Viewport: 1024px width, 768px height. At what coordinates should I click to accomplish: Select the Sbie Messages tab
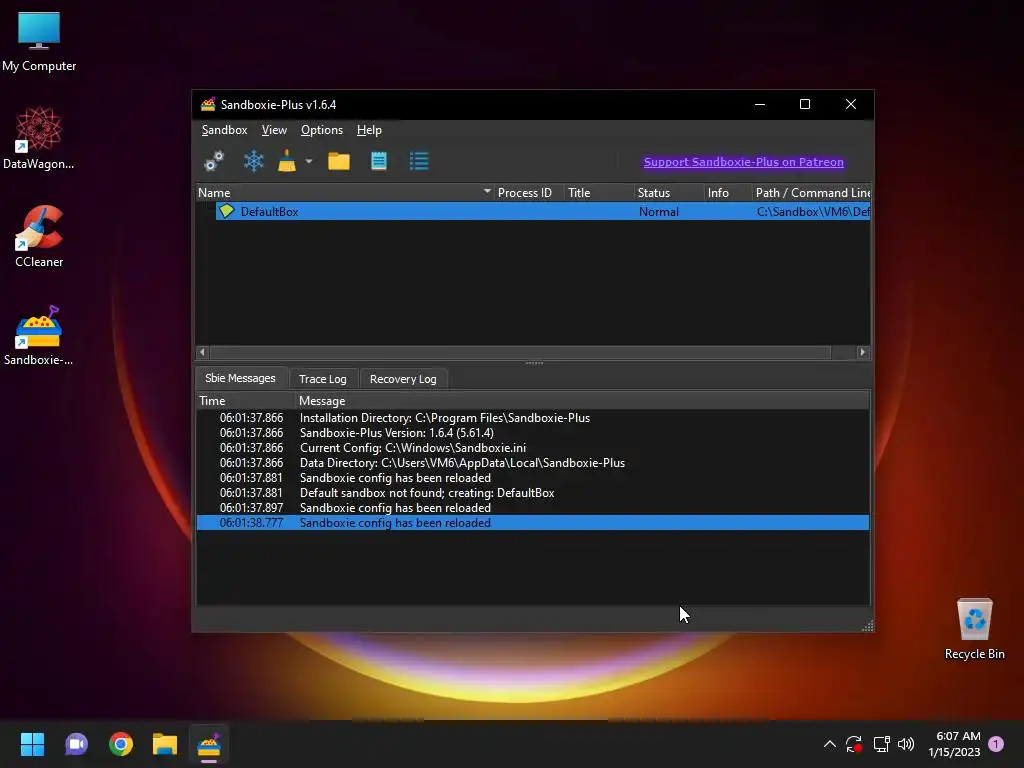[x=240, y=378]
